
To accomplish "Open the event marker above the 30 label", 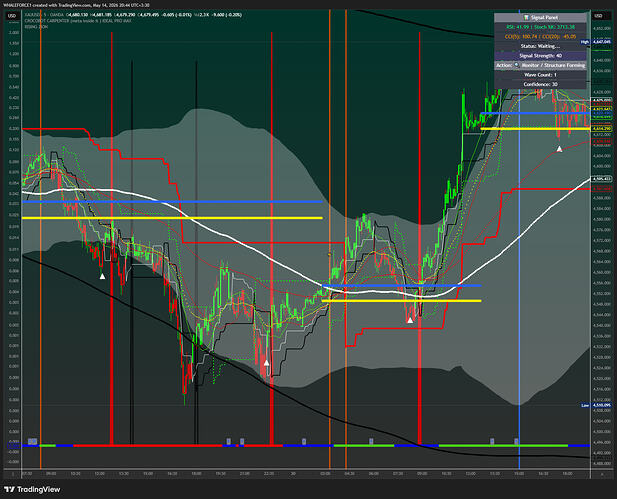I will point(303,442).
